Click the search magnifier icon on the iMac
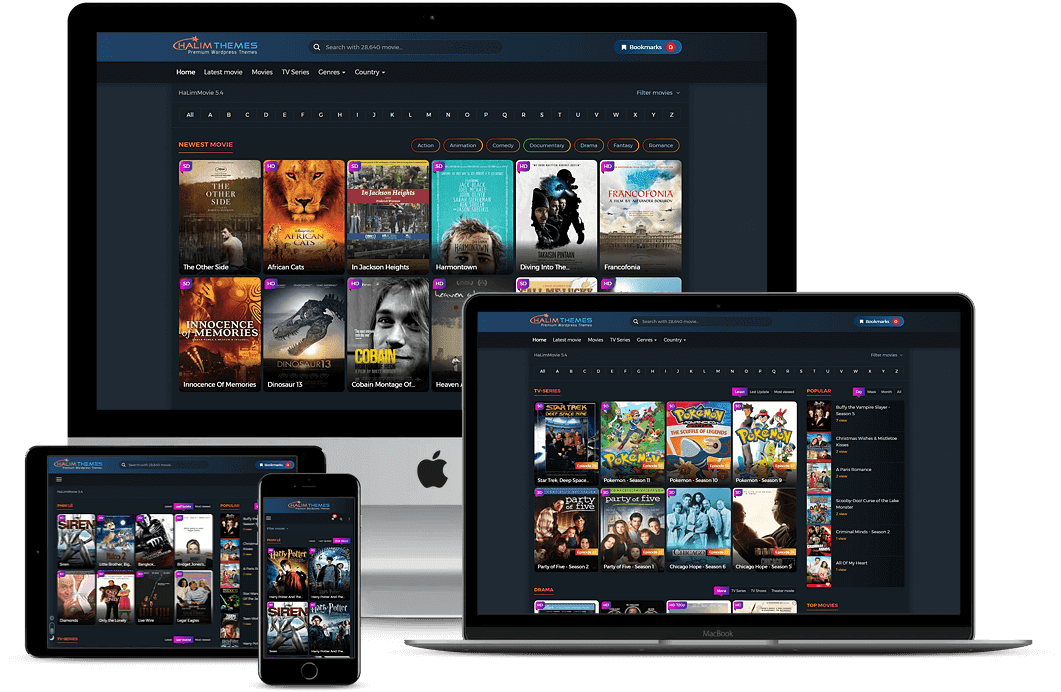The image size is (1061, 692). 317,47
